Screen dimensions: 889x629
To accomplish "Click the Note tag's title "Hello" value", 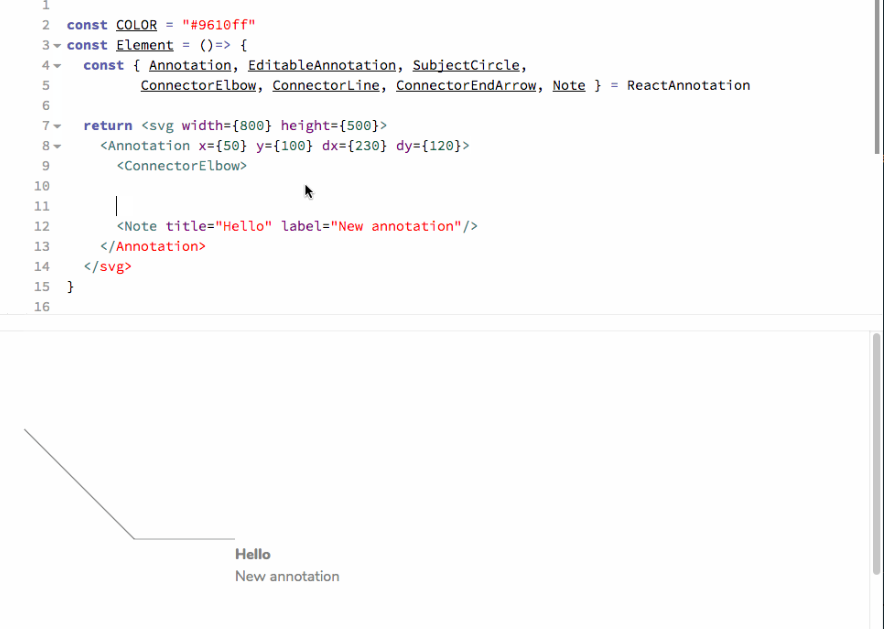I will point(243,226).
